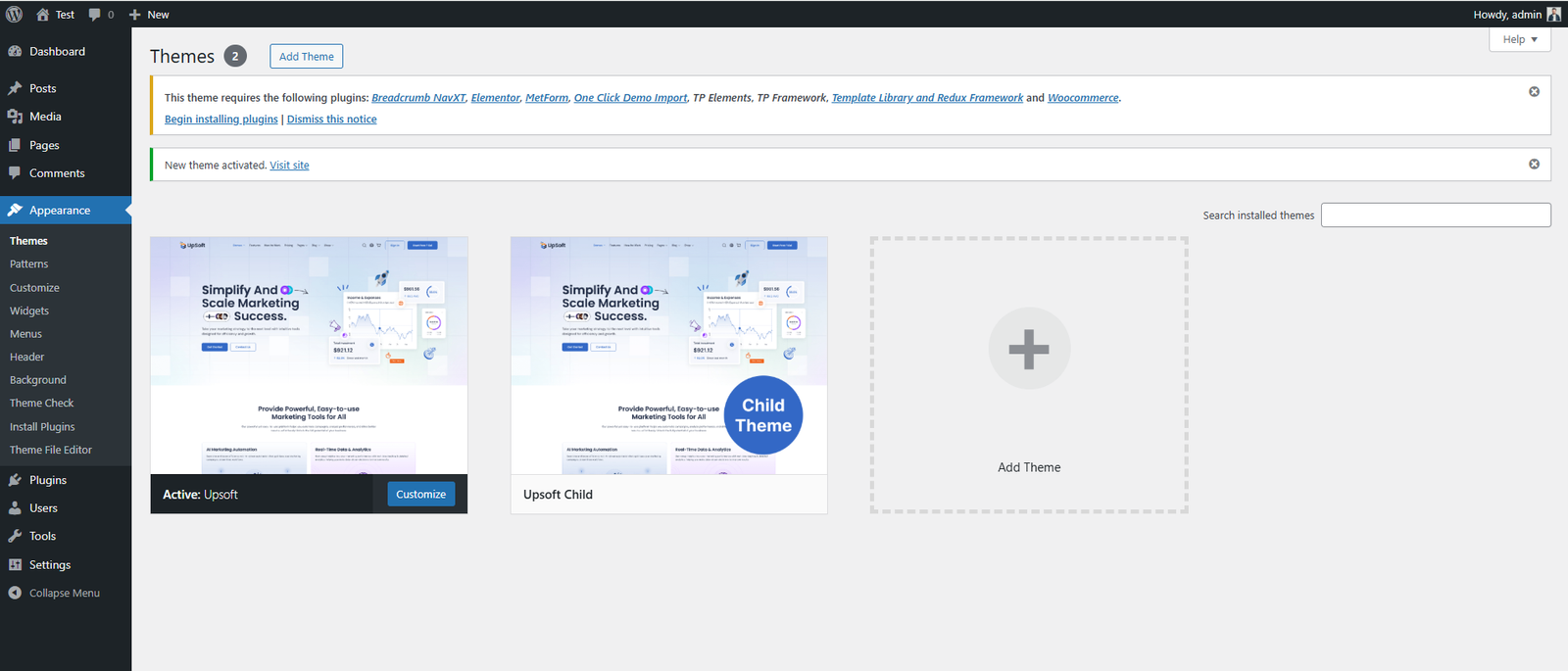
Task: Click the large plus Add Theme icon
Action: [x=1029, y=349]
